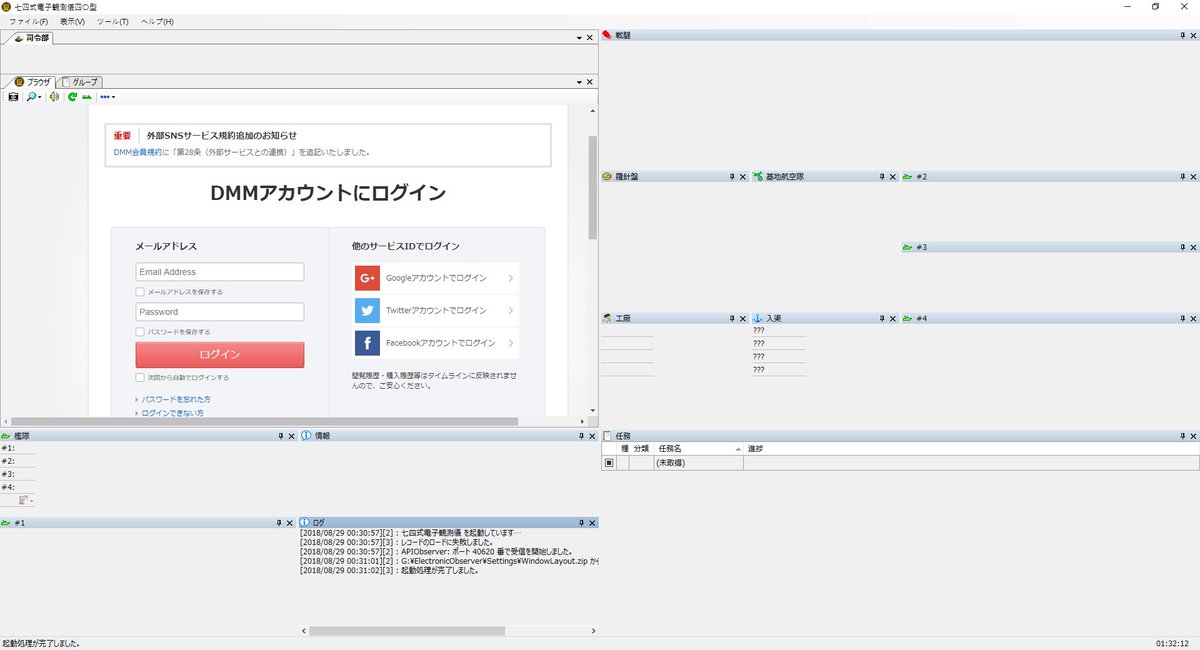Select fleet row #3: in 艦隊 panel

pos(17,474)
